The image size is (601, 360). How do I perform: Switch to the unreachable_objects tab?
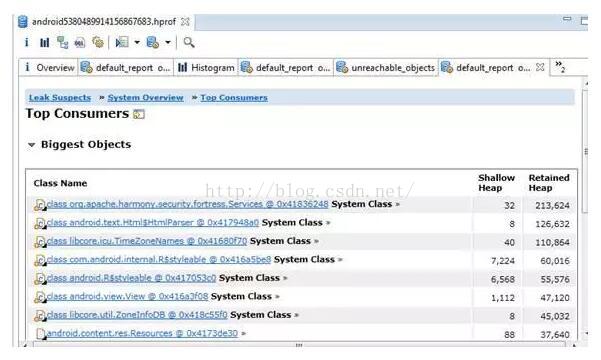(x=386, y=68)
